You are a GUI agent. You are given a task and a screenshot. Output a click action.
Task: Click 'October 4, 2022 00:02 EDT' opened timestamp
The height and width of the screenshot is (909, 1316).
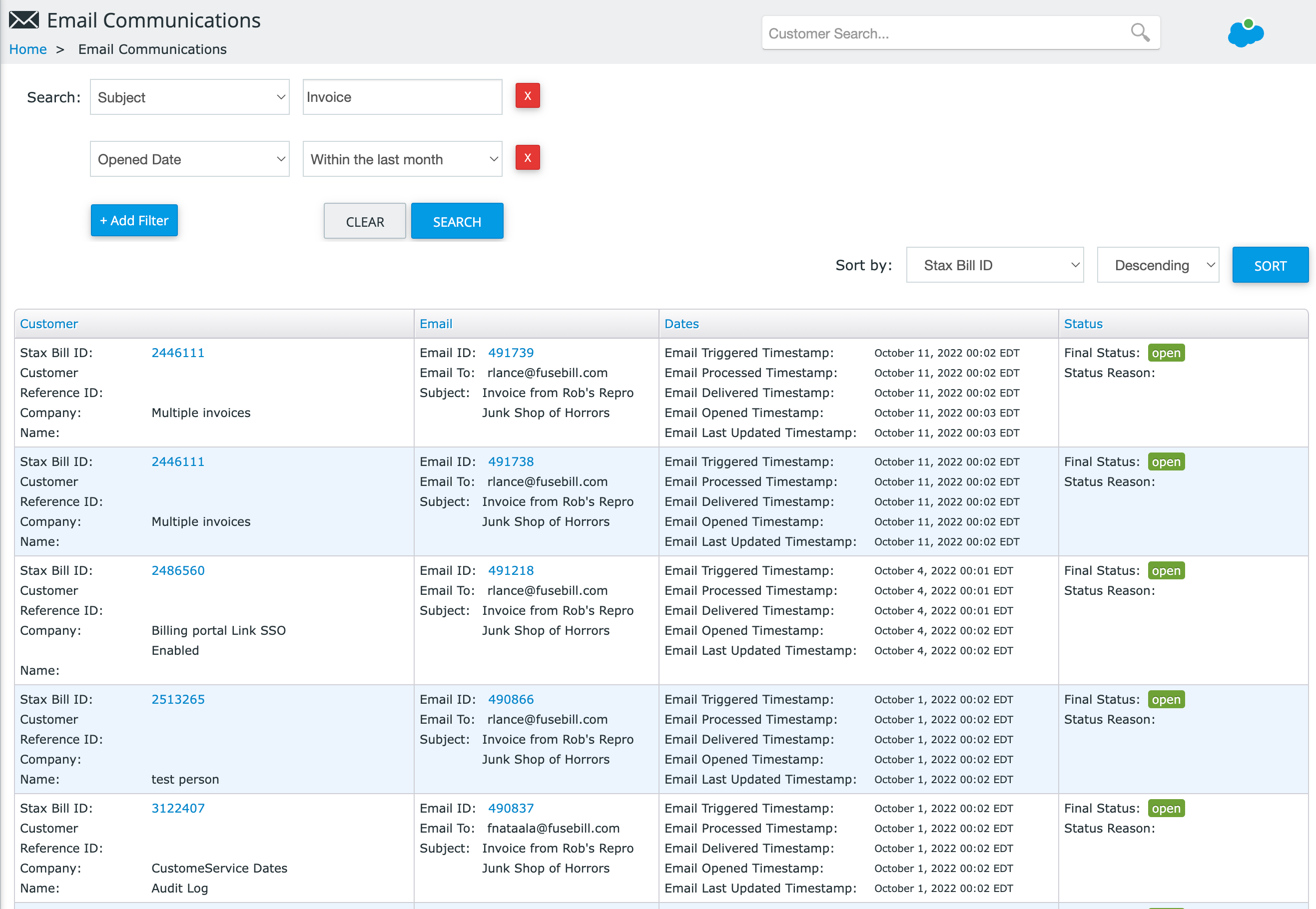pos(943,630)
